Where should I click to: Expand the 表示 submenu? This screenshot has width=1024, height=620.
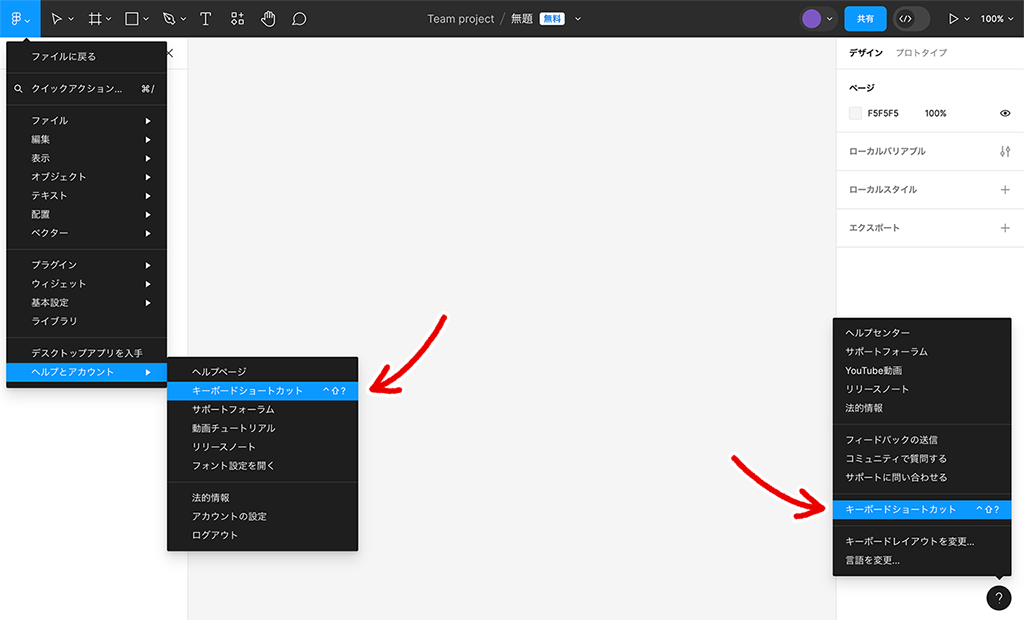pos(86,159)
